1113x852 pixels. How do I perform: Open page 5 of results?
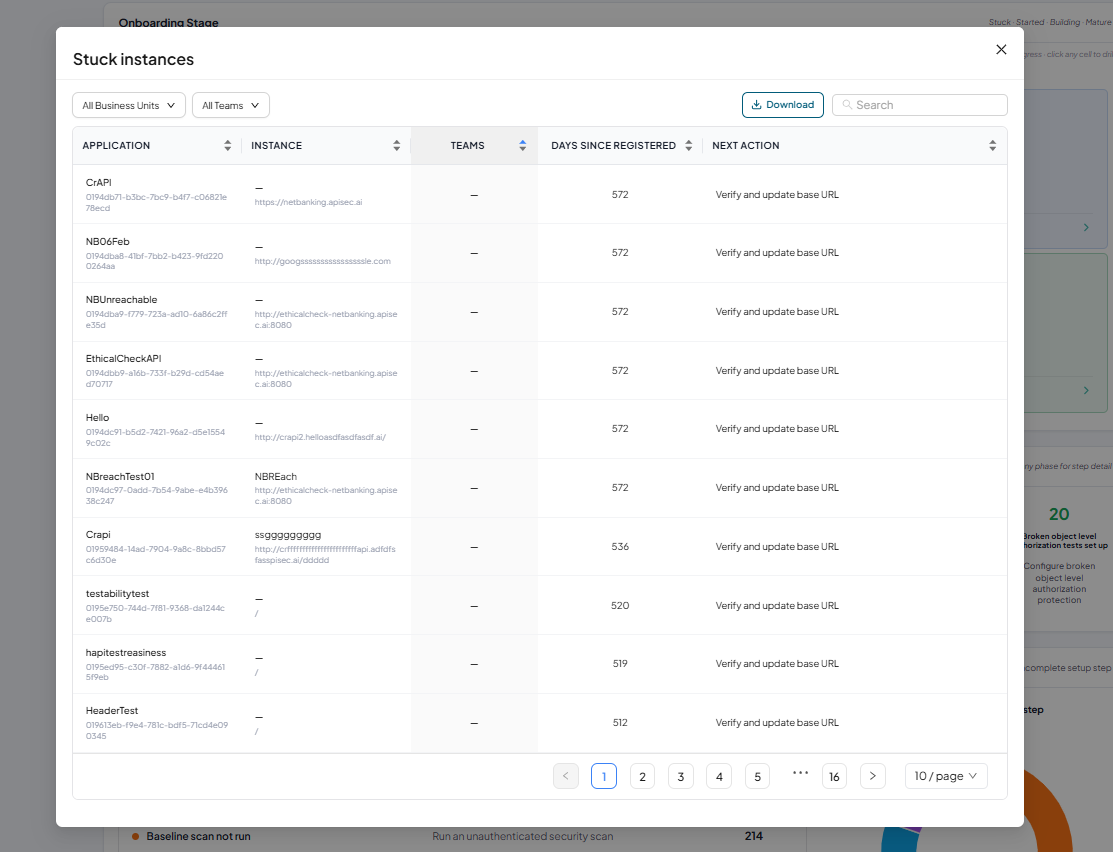pyautogui.click(x=757, y=776)
